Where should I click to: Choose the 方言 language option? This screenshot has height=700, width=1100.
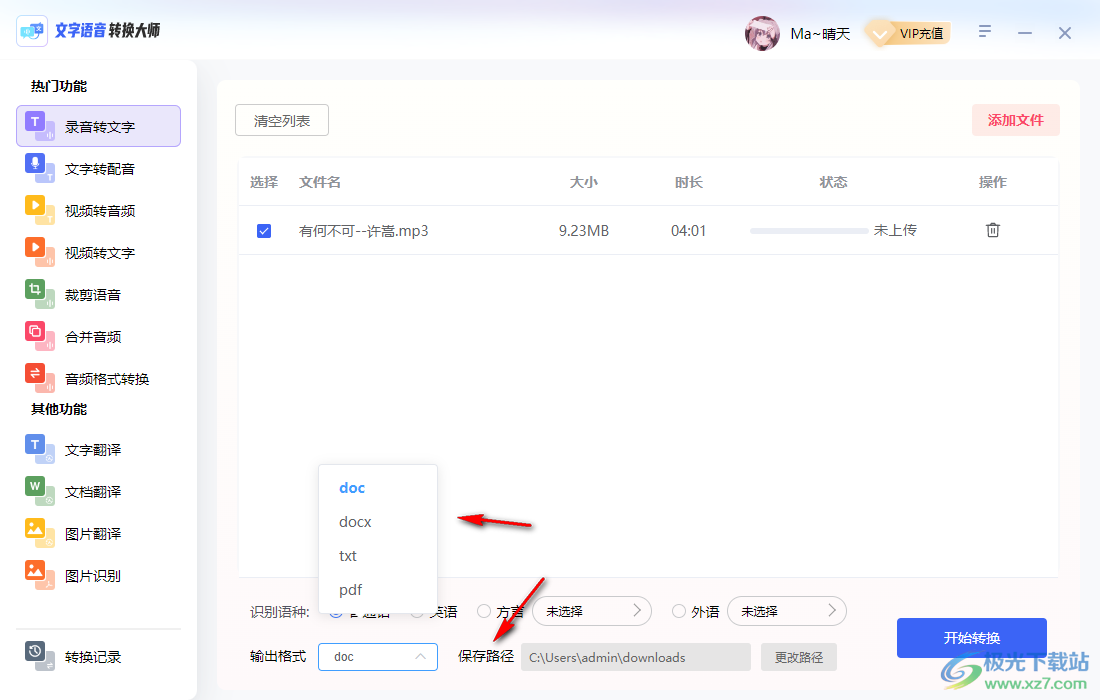(x=484, y=611)
